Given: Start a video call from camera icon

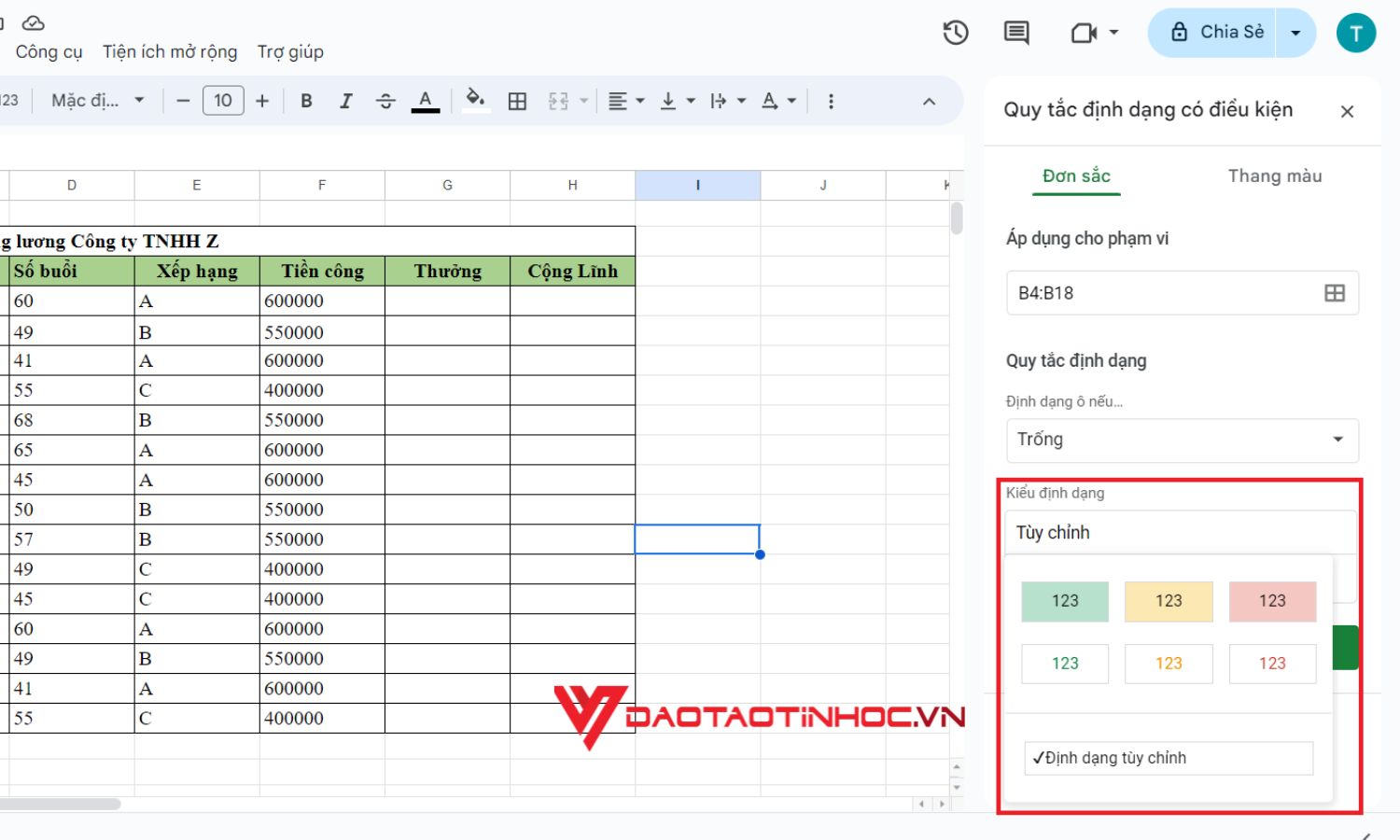Looking at the screenshot, I should (x=1084, y=33).
